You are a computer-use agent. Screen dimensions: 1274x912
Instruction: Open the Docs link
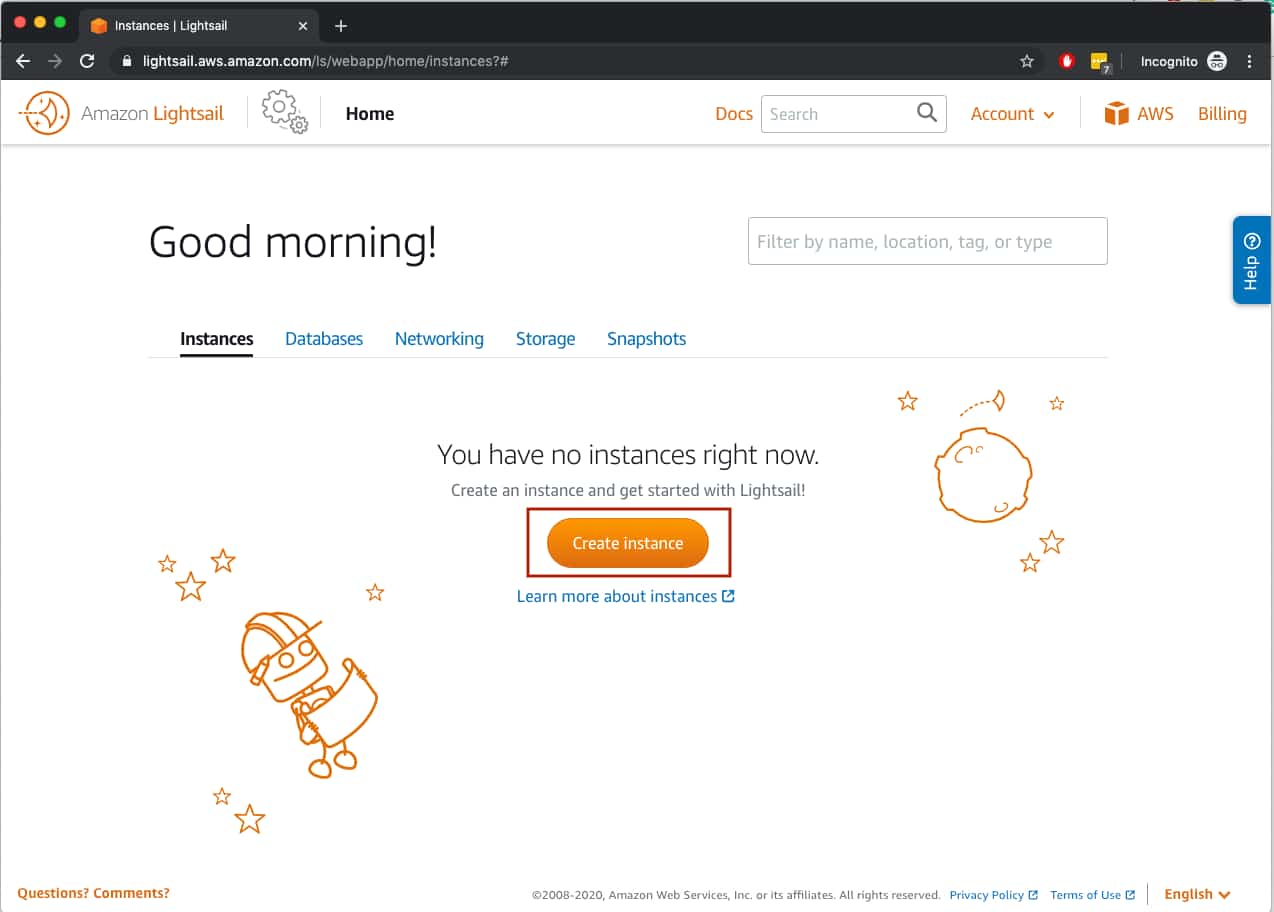pos(734,114)
